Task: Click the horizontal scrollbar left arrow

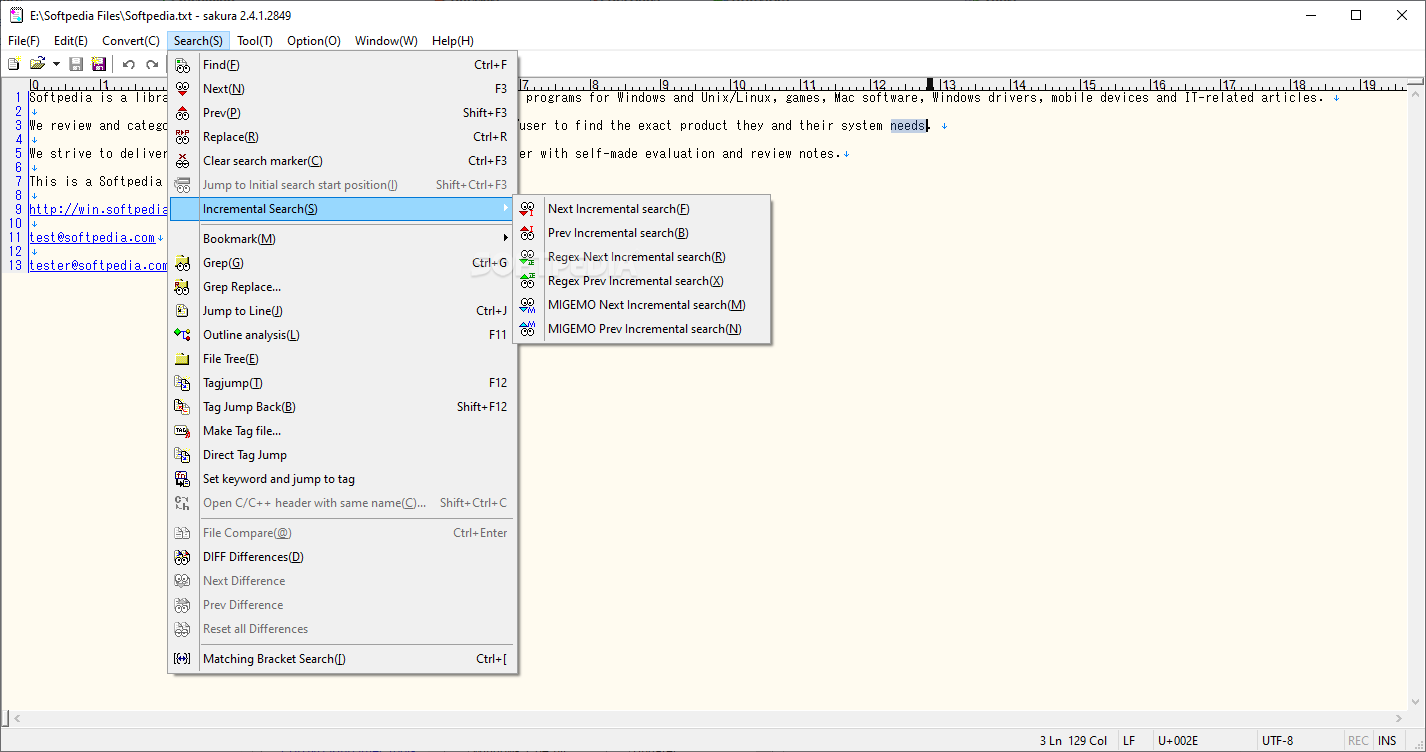Action: click(x=16, y=718)
